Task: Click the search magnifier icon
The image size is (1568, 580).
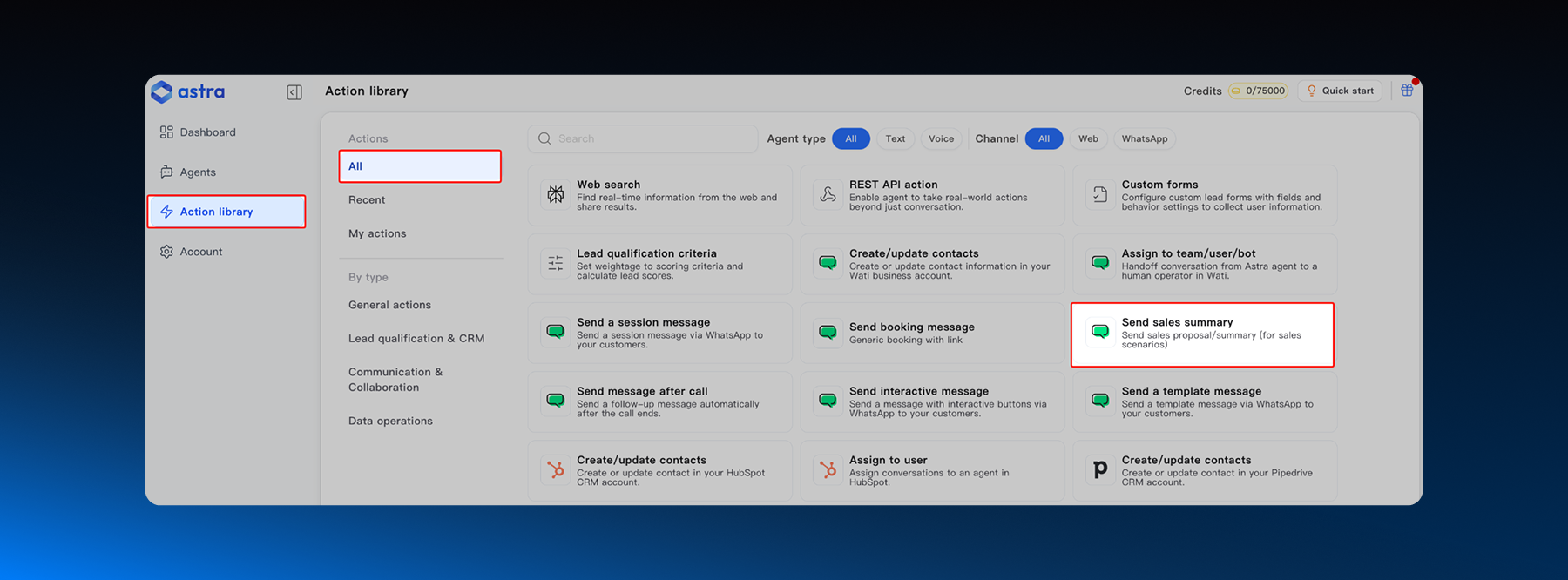Action: [544, 138]
